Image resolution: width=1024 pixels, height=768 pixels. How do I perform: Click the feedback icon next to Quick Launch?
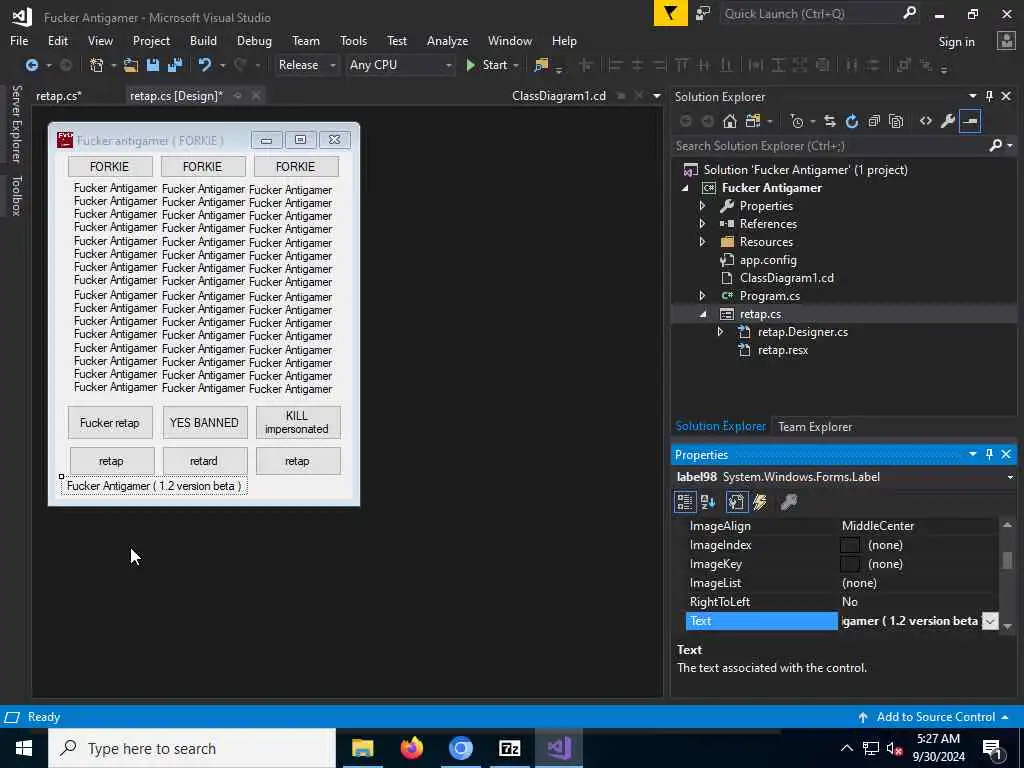tap(703, 13)
